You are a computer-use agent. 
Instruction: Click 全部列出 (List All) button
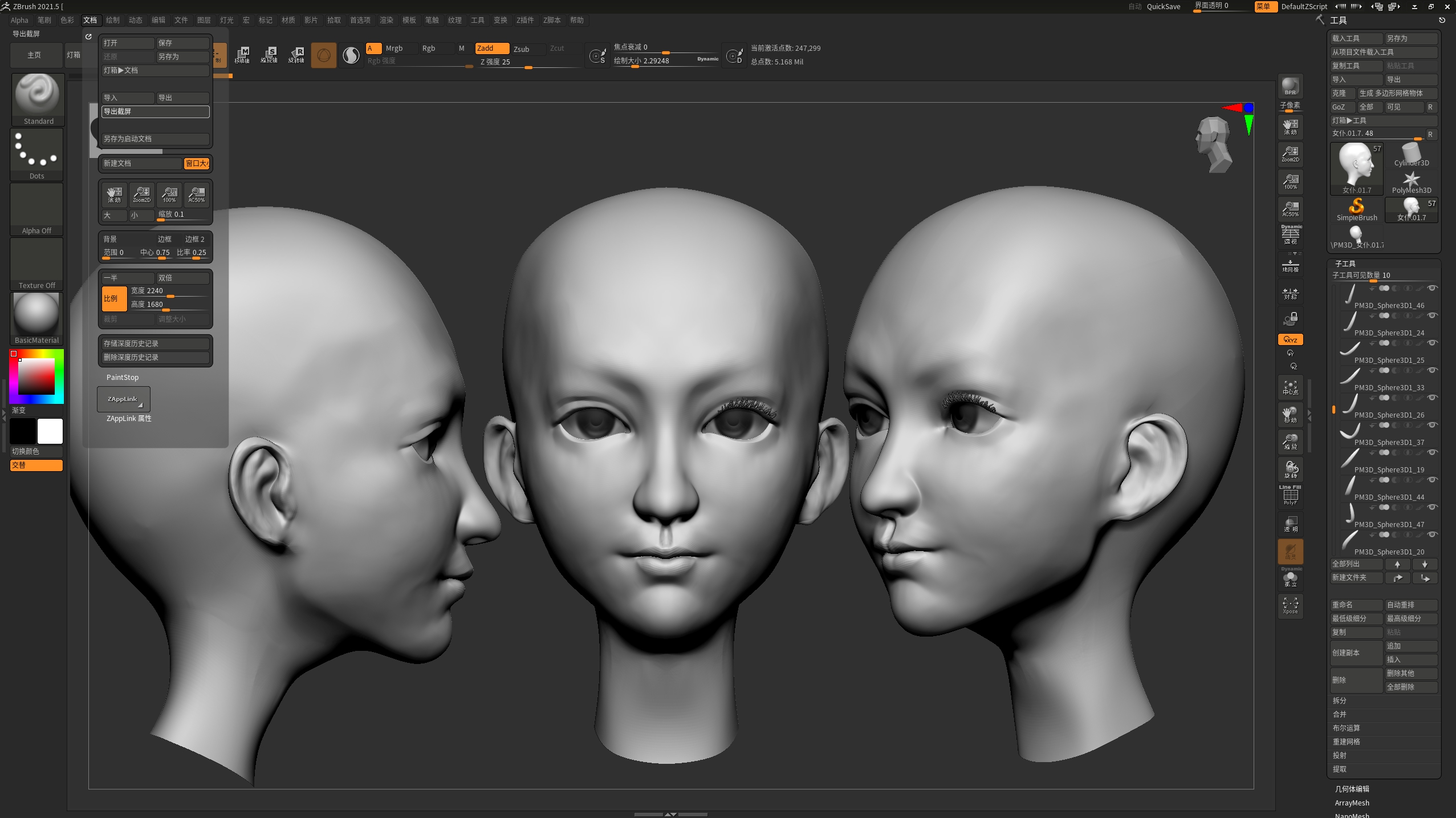1356,564
